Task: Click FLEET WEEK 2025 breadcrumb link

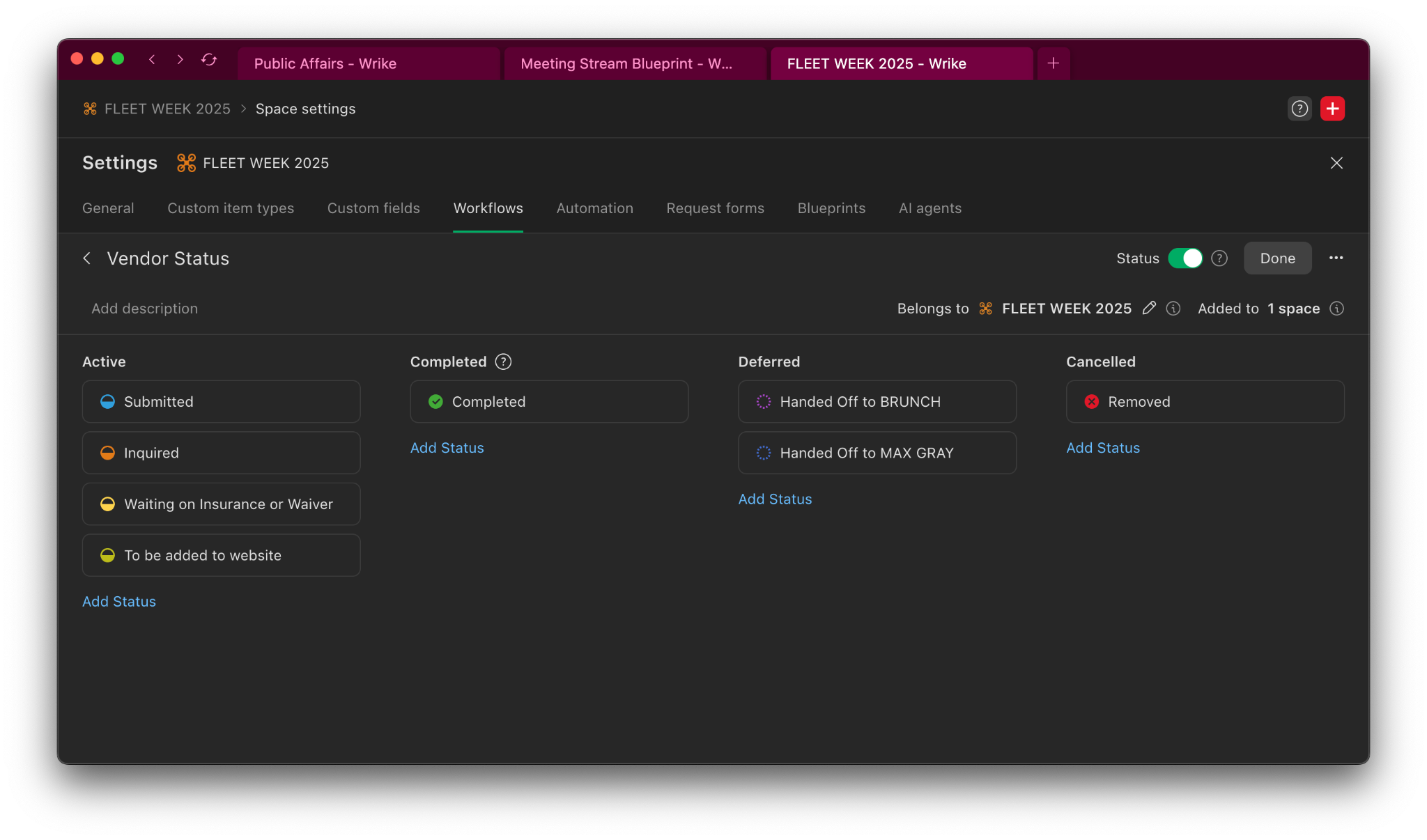Action: pos(167,109)
